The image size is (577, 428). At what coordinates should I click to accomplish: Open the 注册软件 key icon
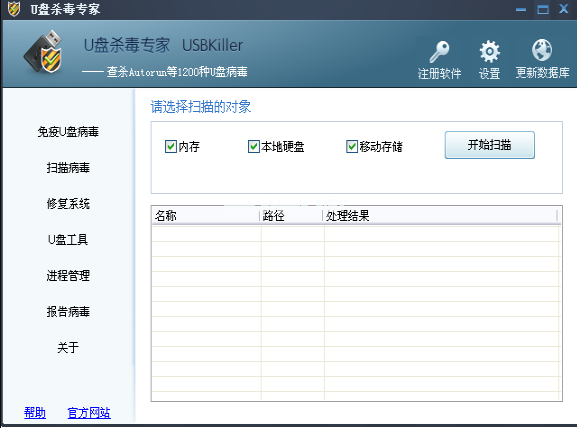coord(439,52)
